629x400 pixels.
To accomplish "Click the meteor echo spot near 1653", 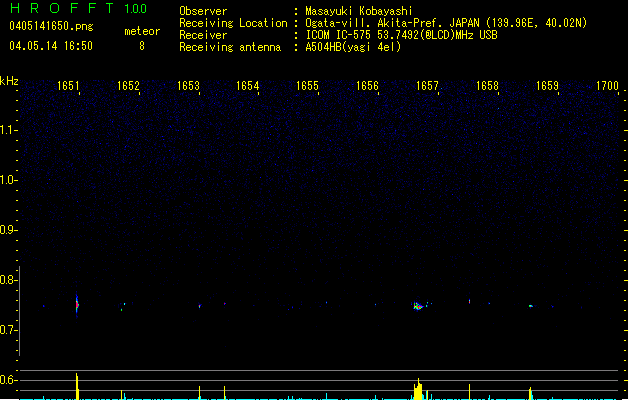I will pyautogui.click(x=199, y=306).
